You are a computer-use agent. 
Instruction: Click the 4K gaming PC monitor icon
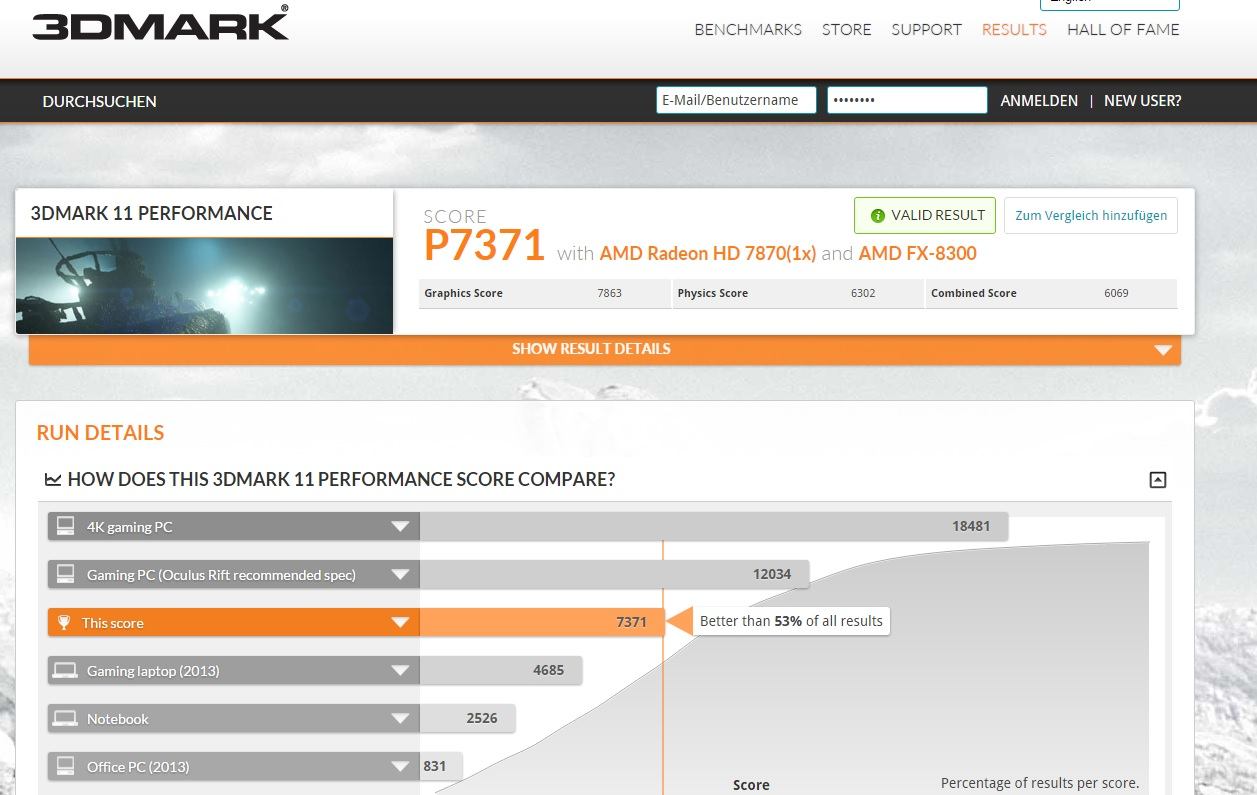65,526
